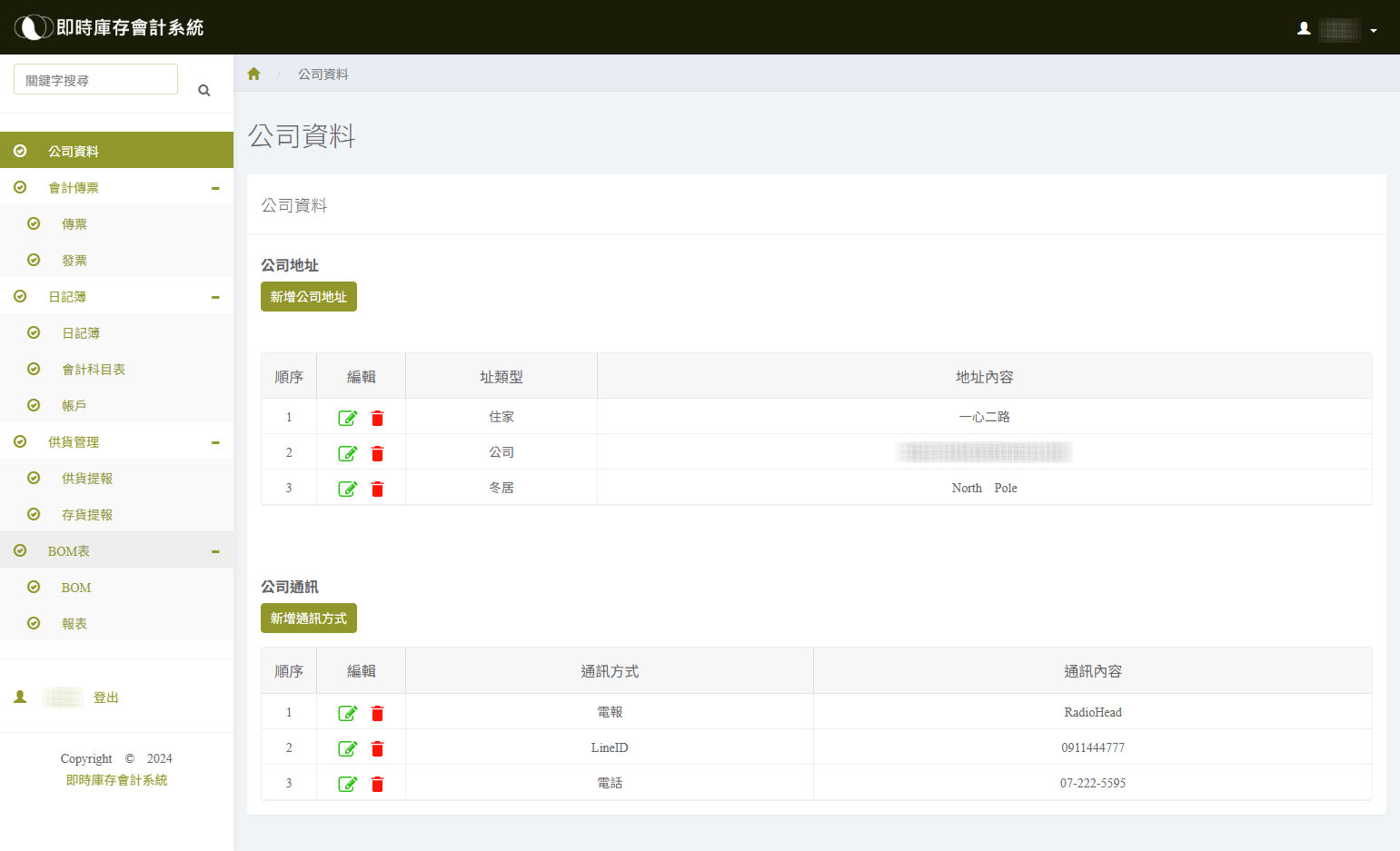
Task: Open the 供貨提報 sidebar item
Action: pyautogui.click(x=116, y=478)
